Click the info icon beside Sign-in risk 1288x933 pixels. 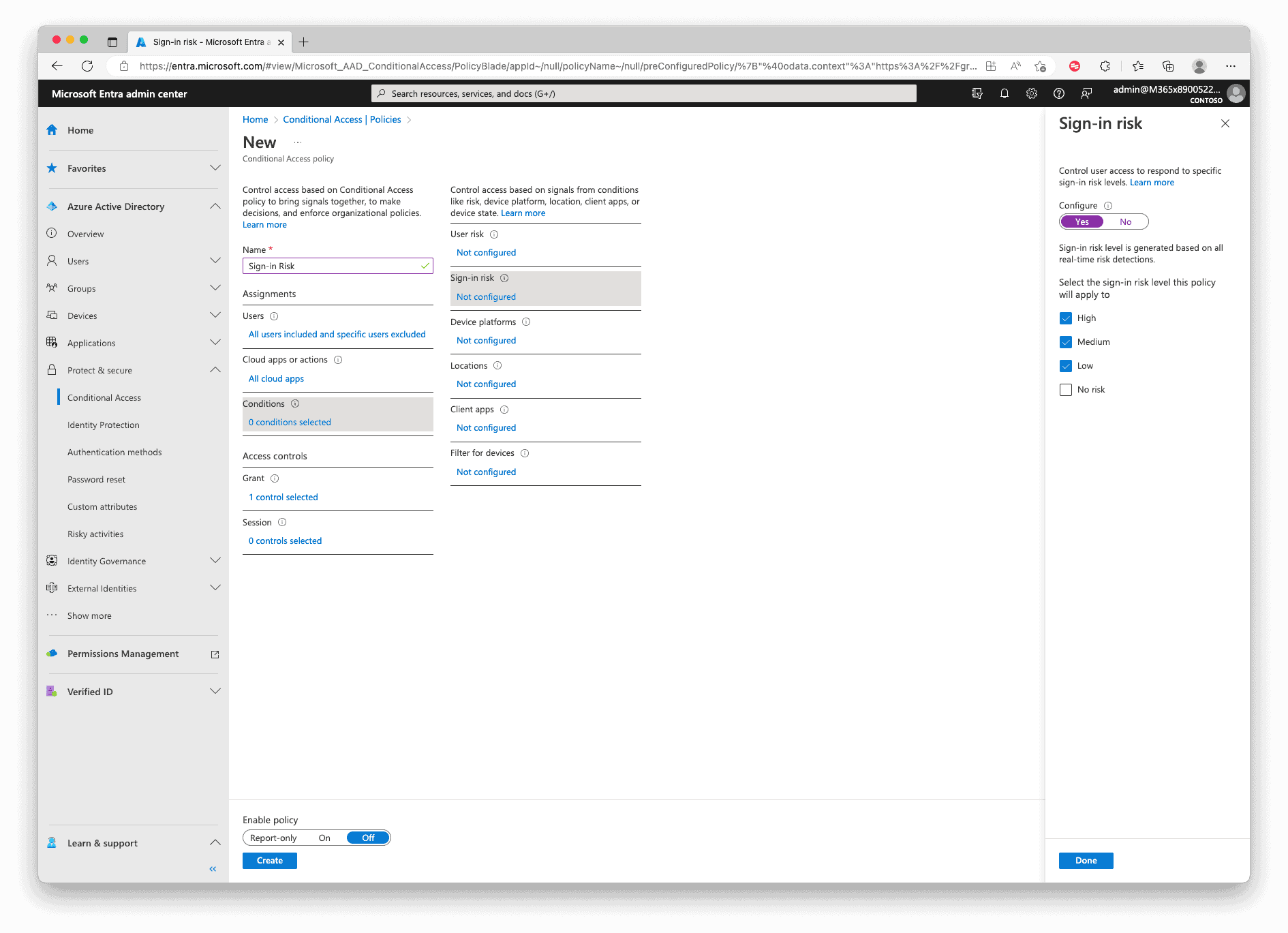click(x=504, y=278)
